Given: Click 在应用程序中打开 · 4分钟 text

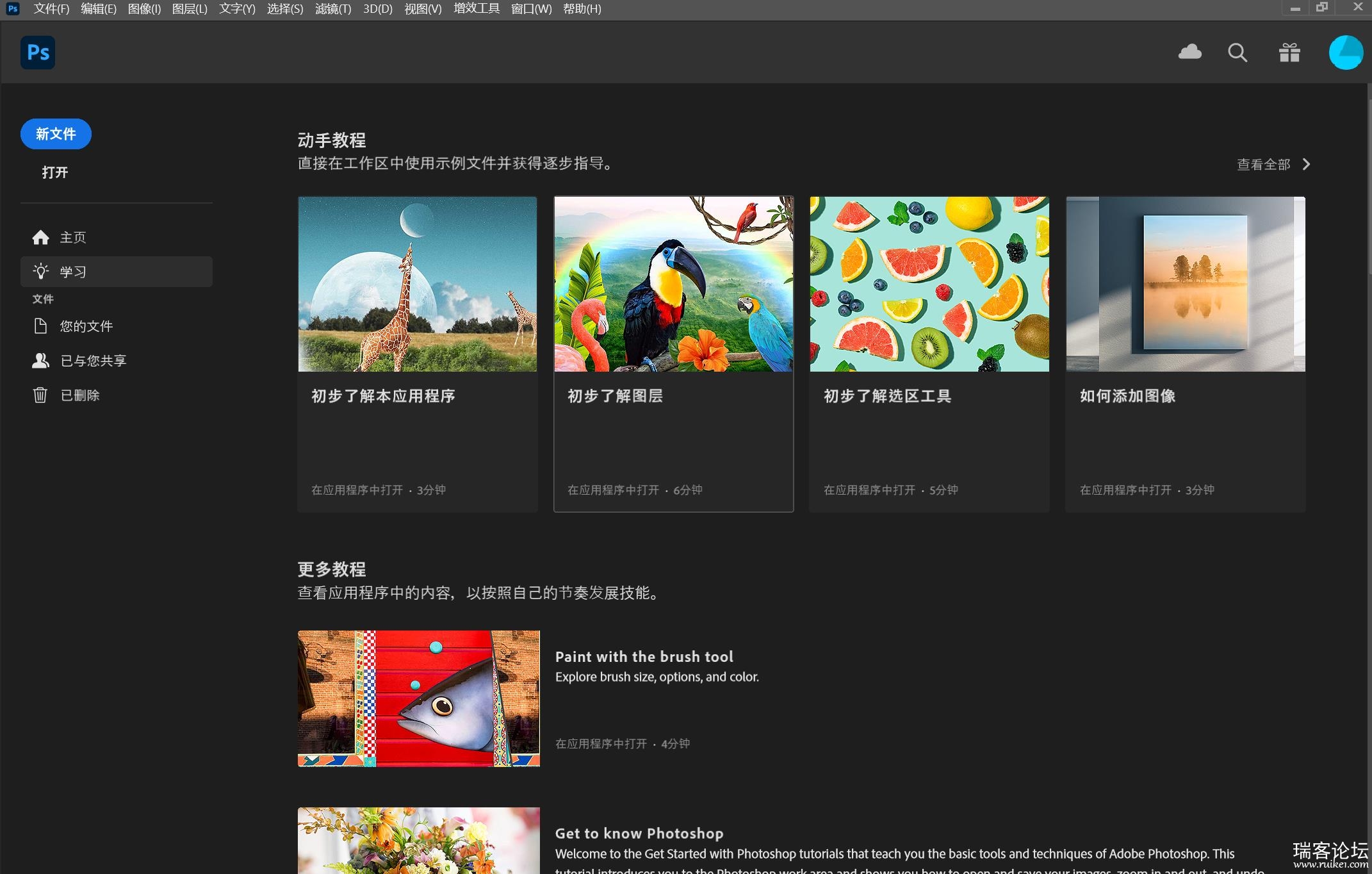Looking at the screenshot, I should [x=623, y=744].
